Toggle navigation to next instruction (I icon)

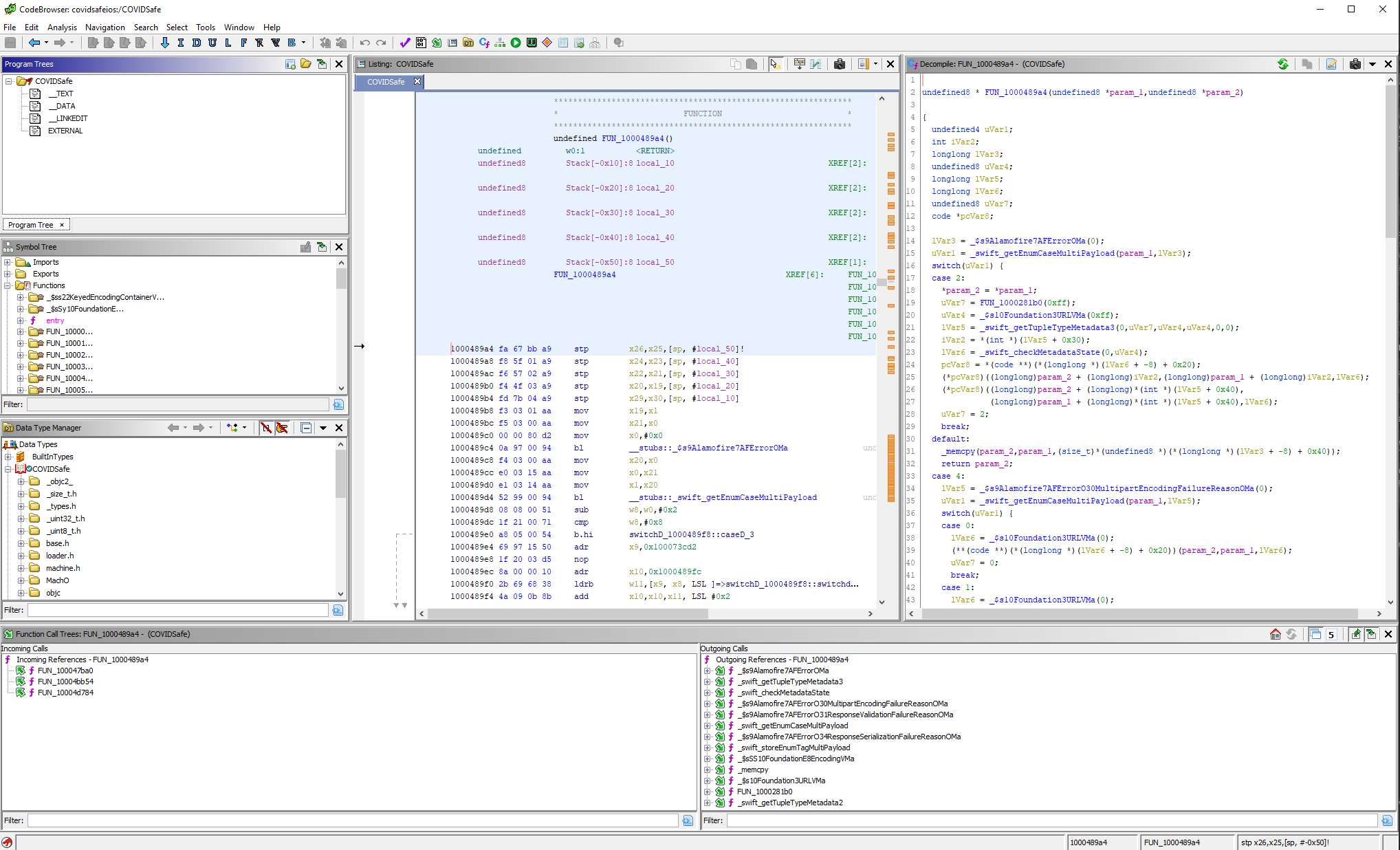pos(181,43)
